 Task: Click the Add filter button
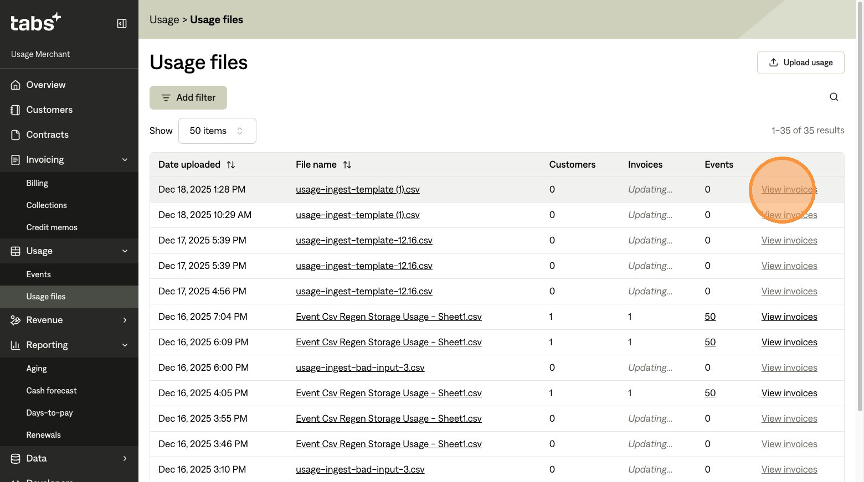189,97
